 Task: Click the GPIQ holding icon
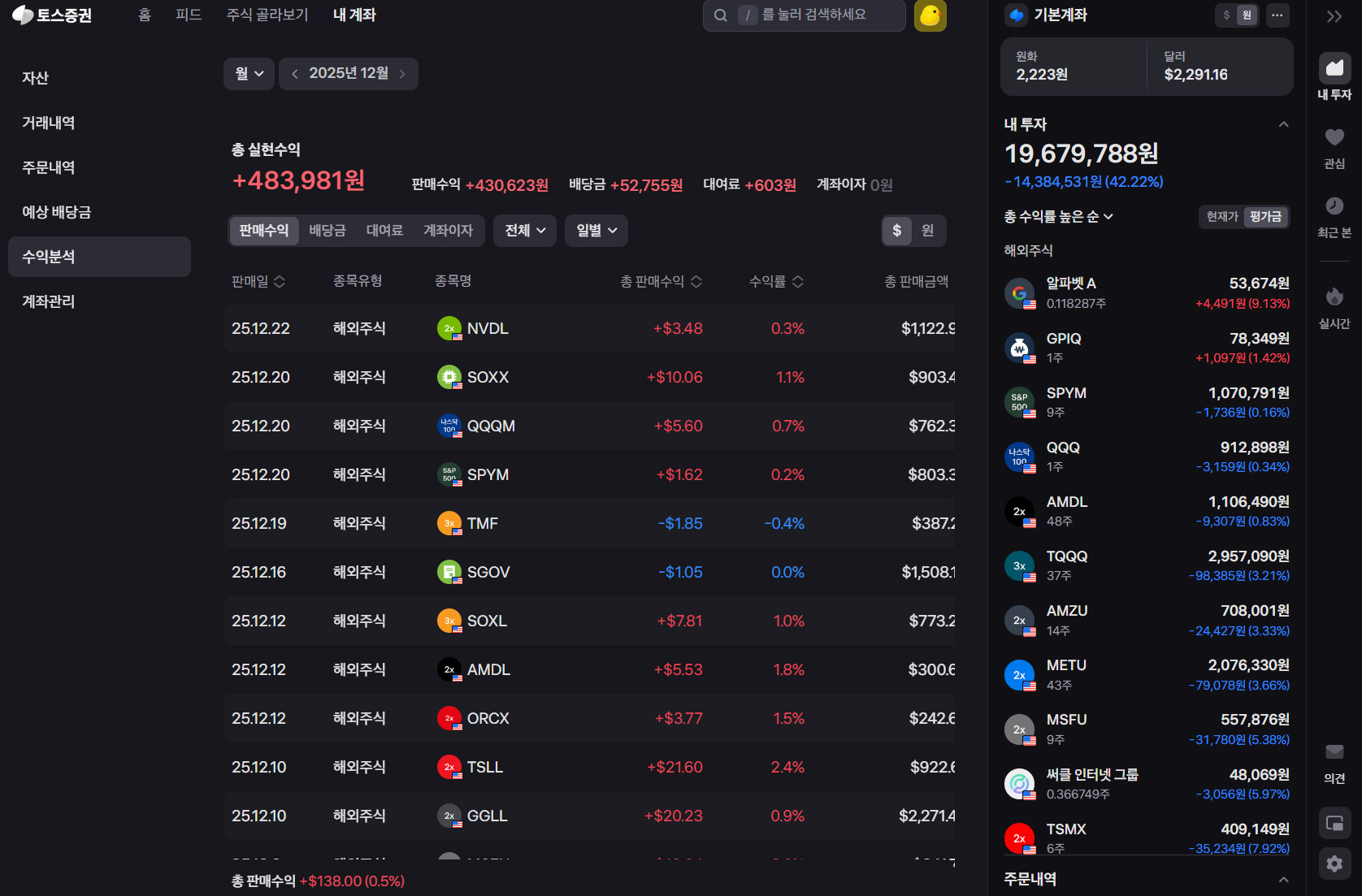click(x=1020, y=348)
